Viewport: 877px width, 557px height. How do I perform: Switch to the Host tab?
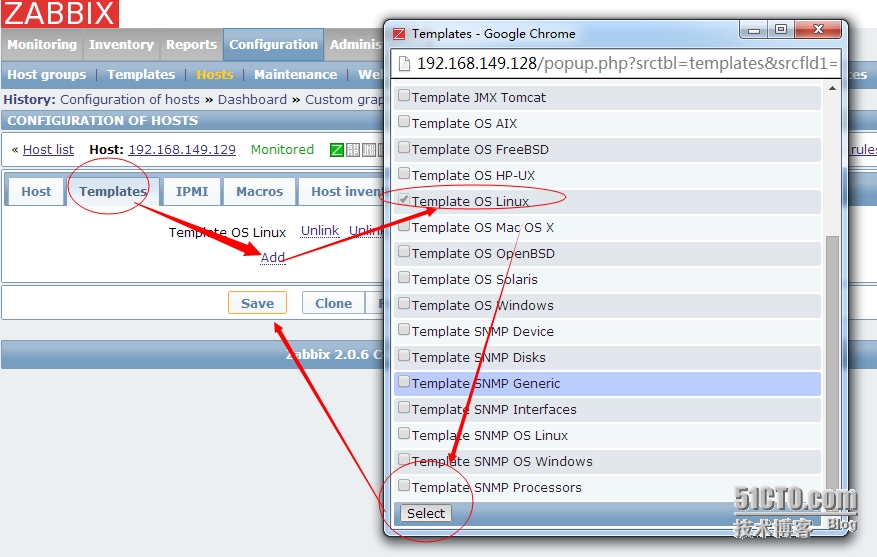pos(36,192)
